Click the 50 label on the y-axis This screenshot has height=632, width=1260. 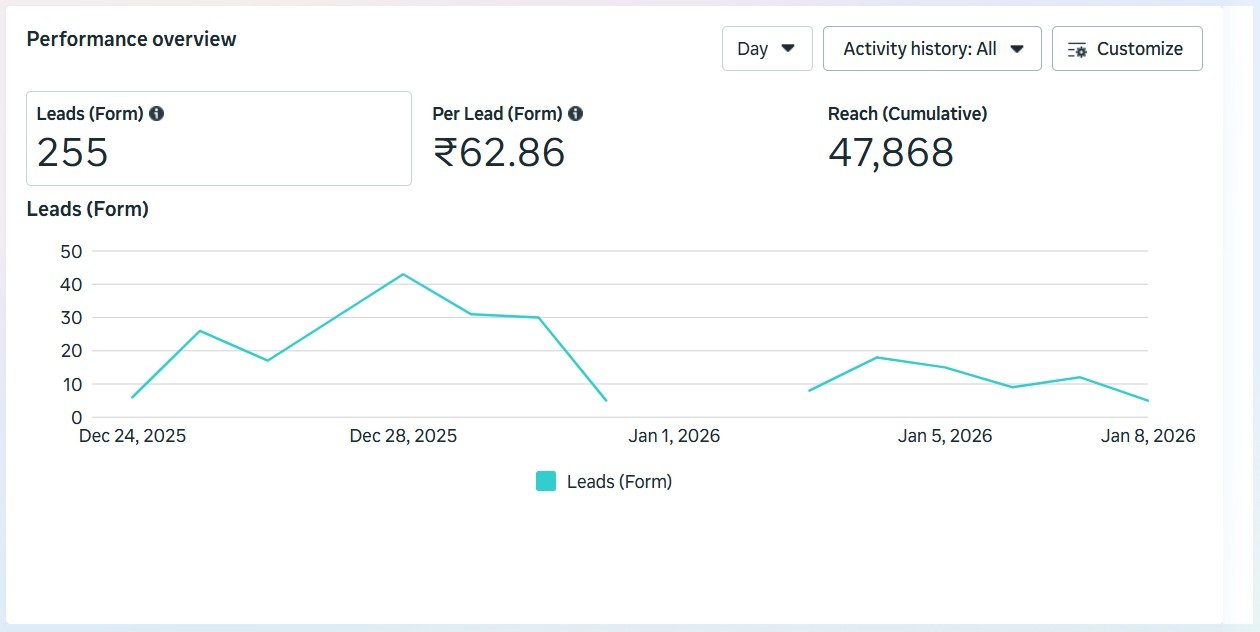pyautogui.click(x=71, y=251)
